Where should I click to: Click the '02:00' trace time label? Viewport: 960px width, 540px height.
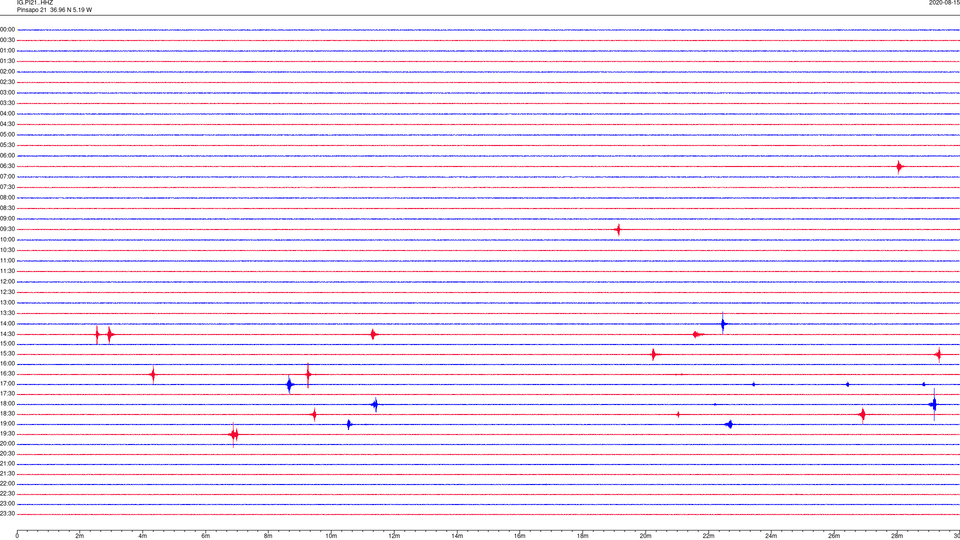pos(7,72)
